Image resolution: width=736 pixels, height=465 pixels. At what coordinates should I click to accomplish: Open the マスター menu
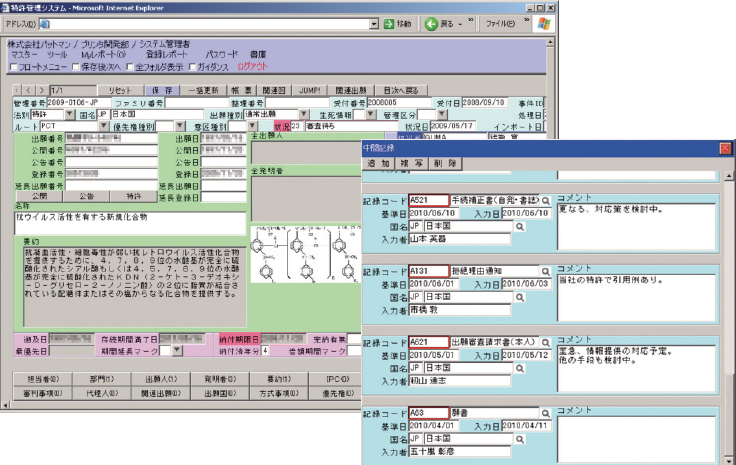[x=24, y=54]
